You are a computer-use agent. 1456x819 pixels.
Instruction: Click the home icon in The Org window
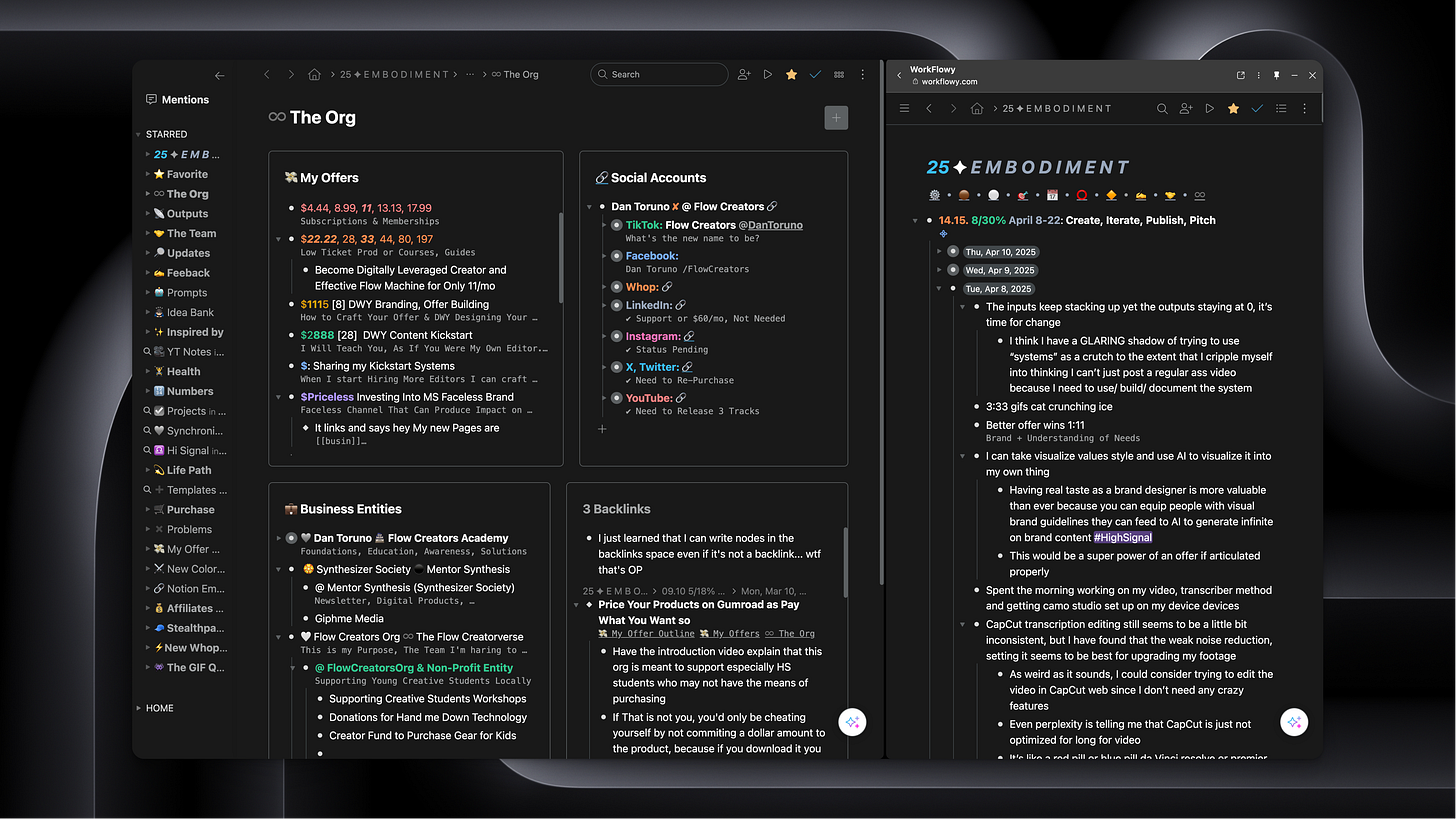coord(315,74)
